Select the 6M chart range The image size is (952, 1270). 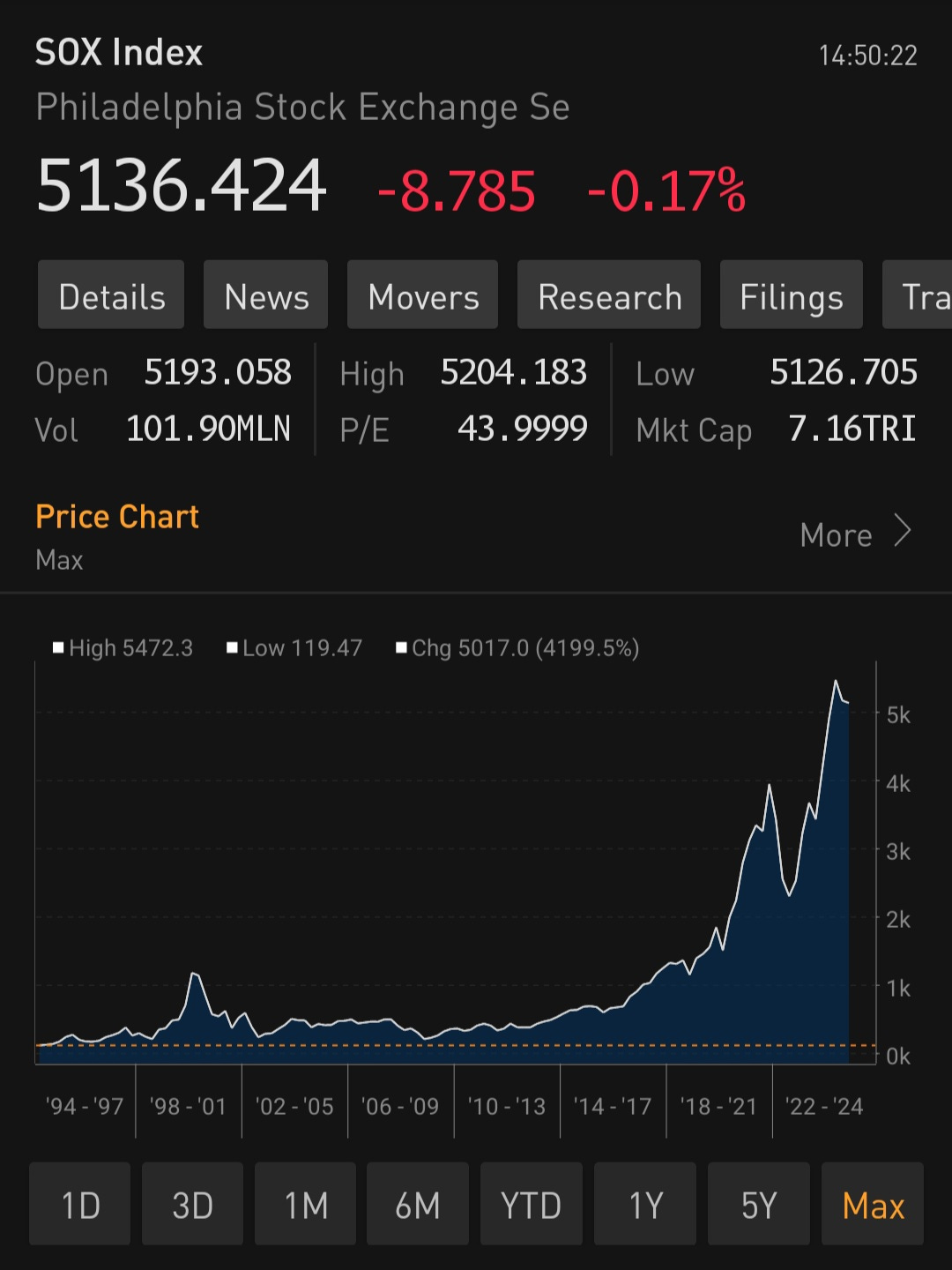(x=418, y=1204)
